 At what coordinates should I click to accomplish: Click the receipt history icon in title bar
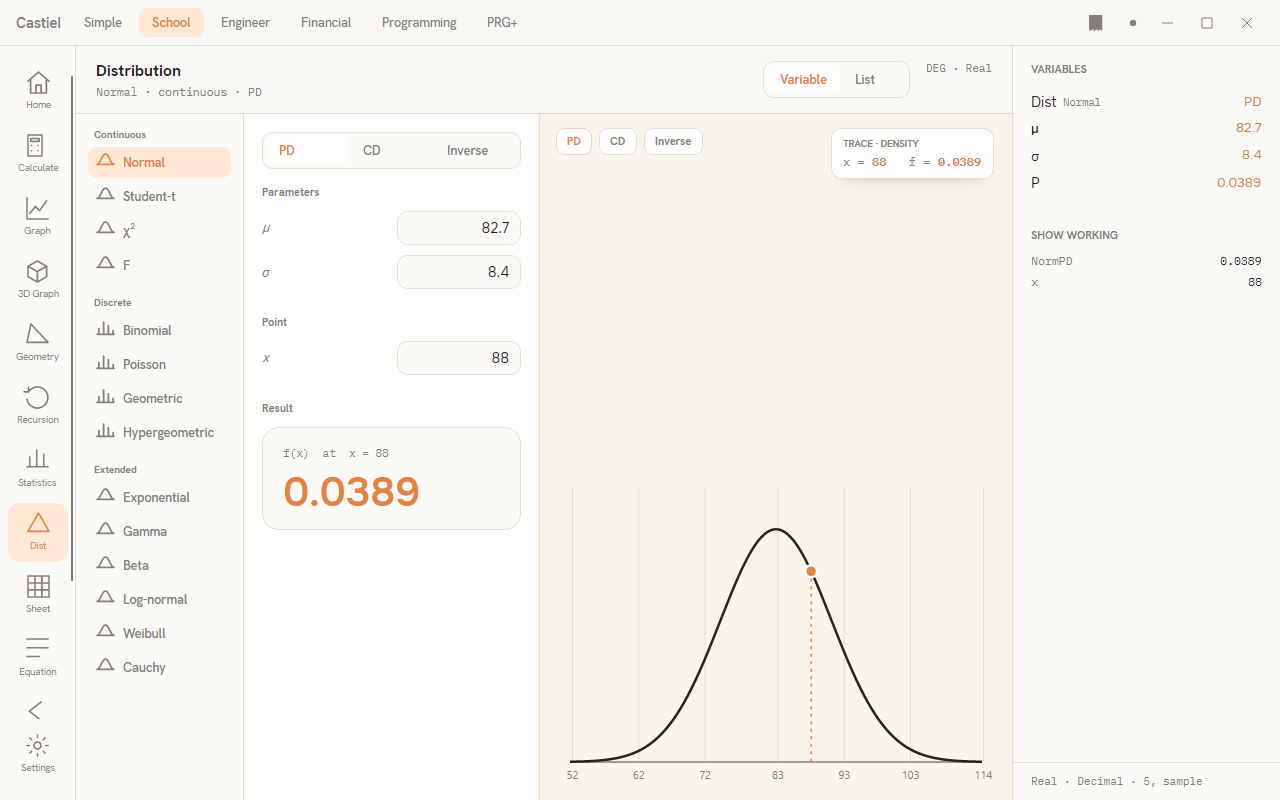(1096, 22)
